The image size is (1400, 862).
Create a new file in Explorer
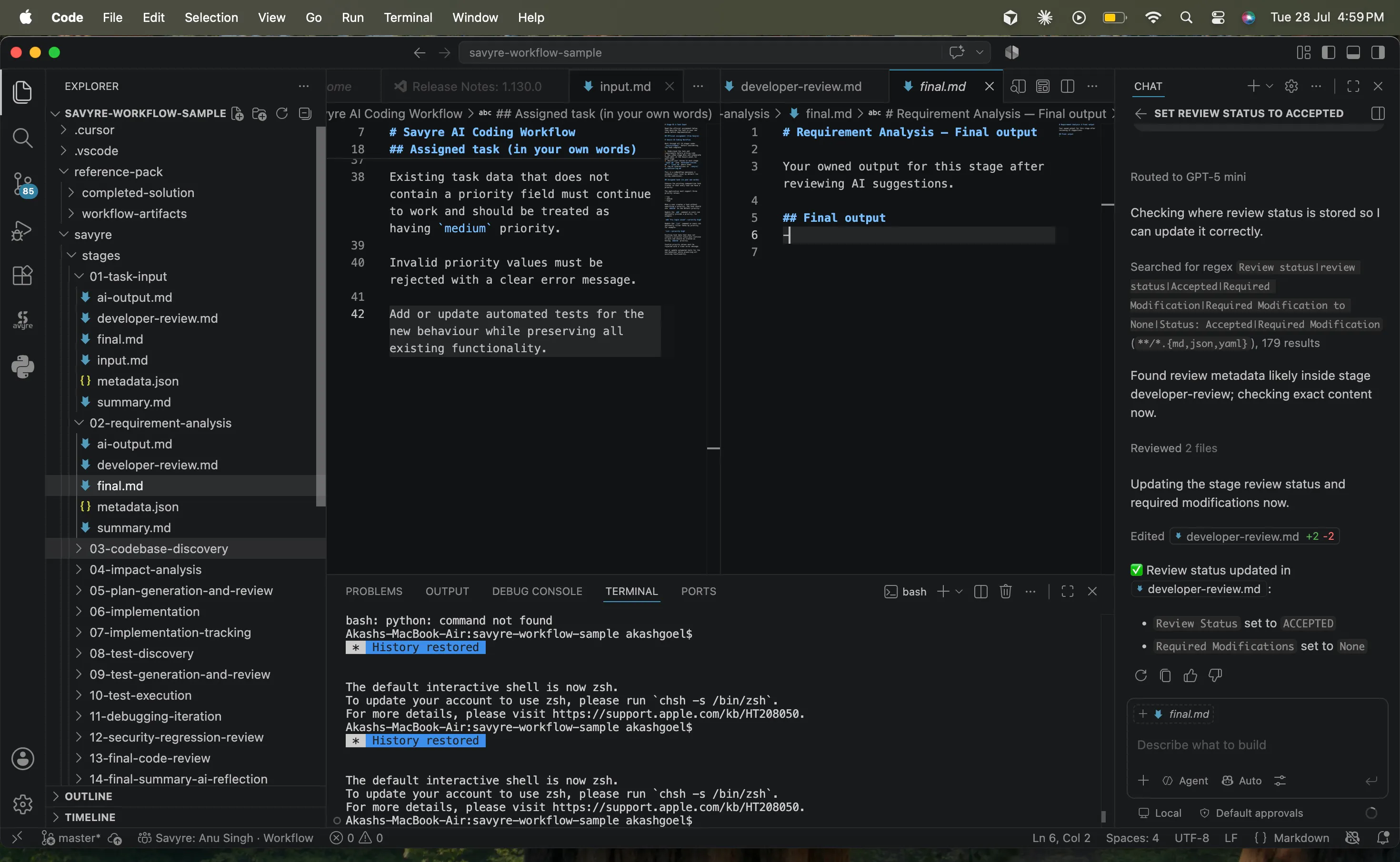[237, 113]
